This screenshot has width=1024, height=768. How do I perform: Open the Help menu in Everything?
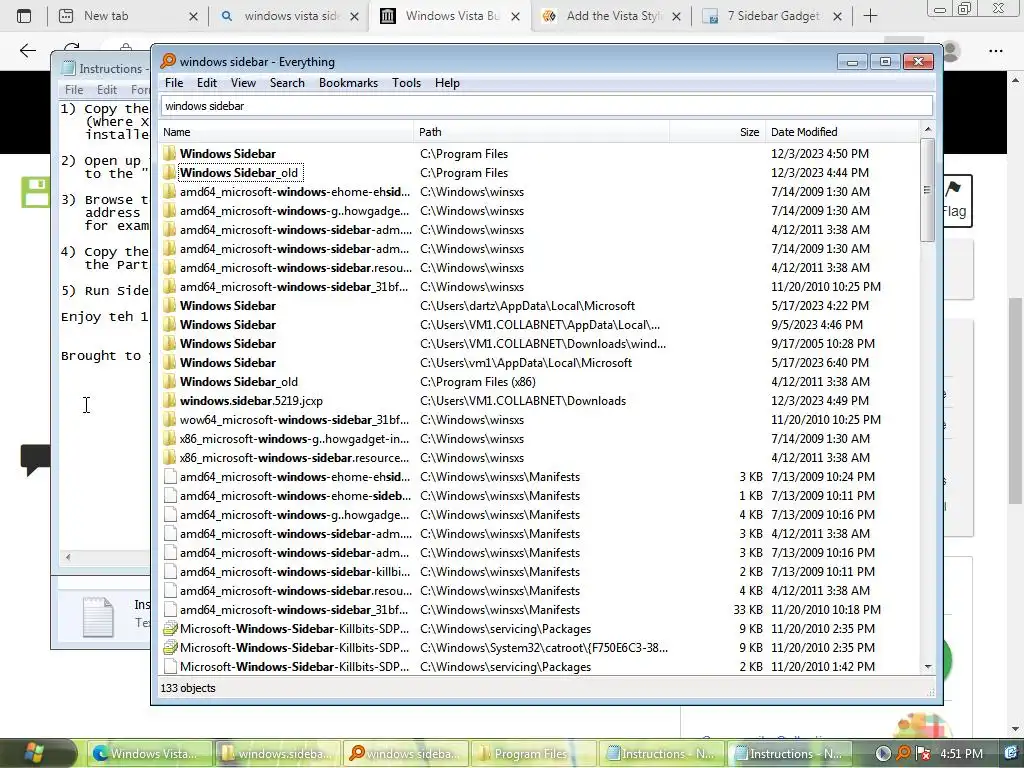(x=447, y=83)
